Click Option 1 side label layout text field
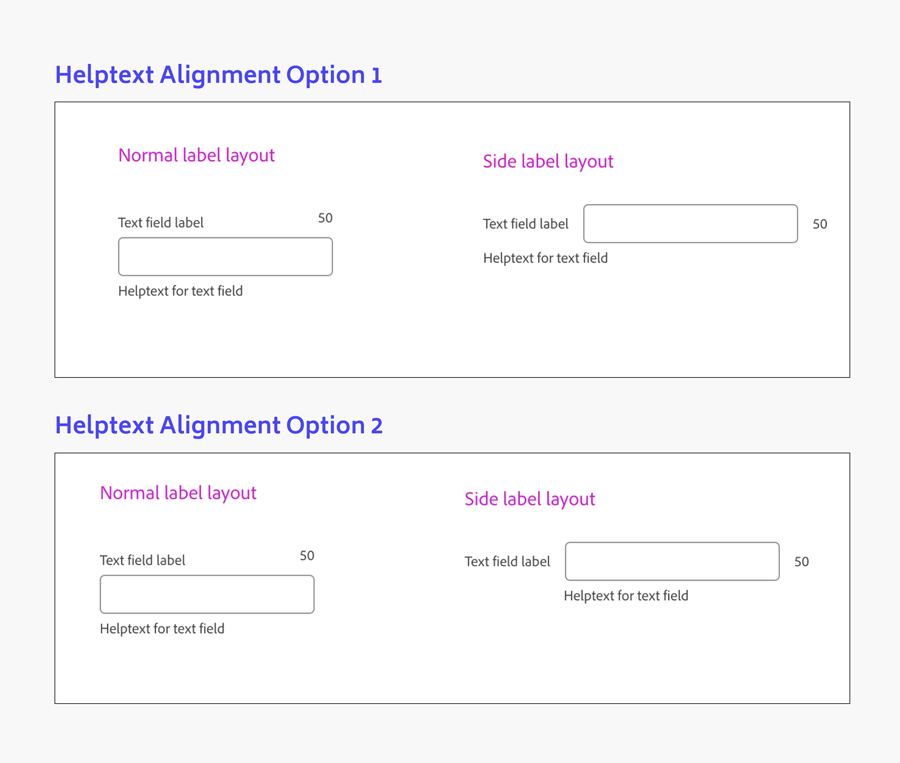The height and width of the screenshot is (763, 900). coord(690,223)
